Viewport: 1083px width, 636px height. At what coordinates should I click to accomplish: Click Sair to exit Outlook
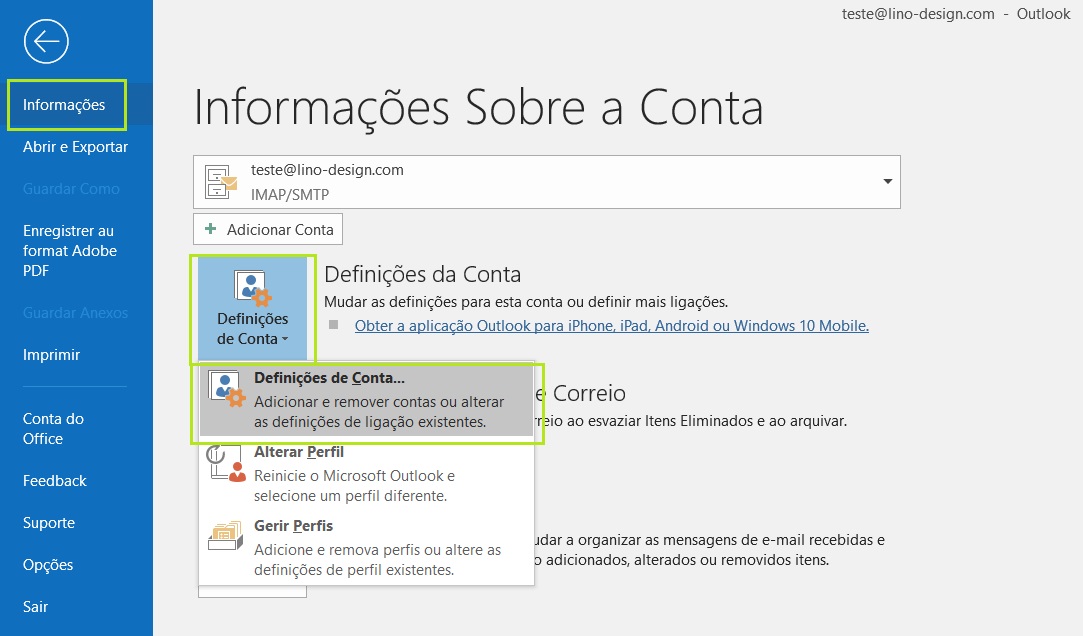pos(35,606)
